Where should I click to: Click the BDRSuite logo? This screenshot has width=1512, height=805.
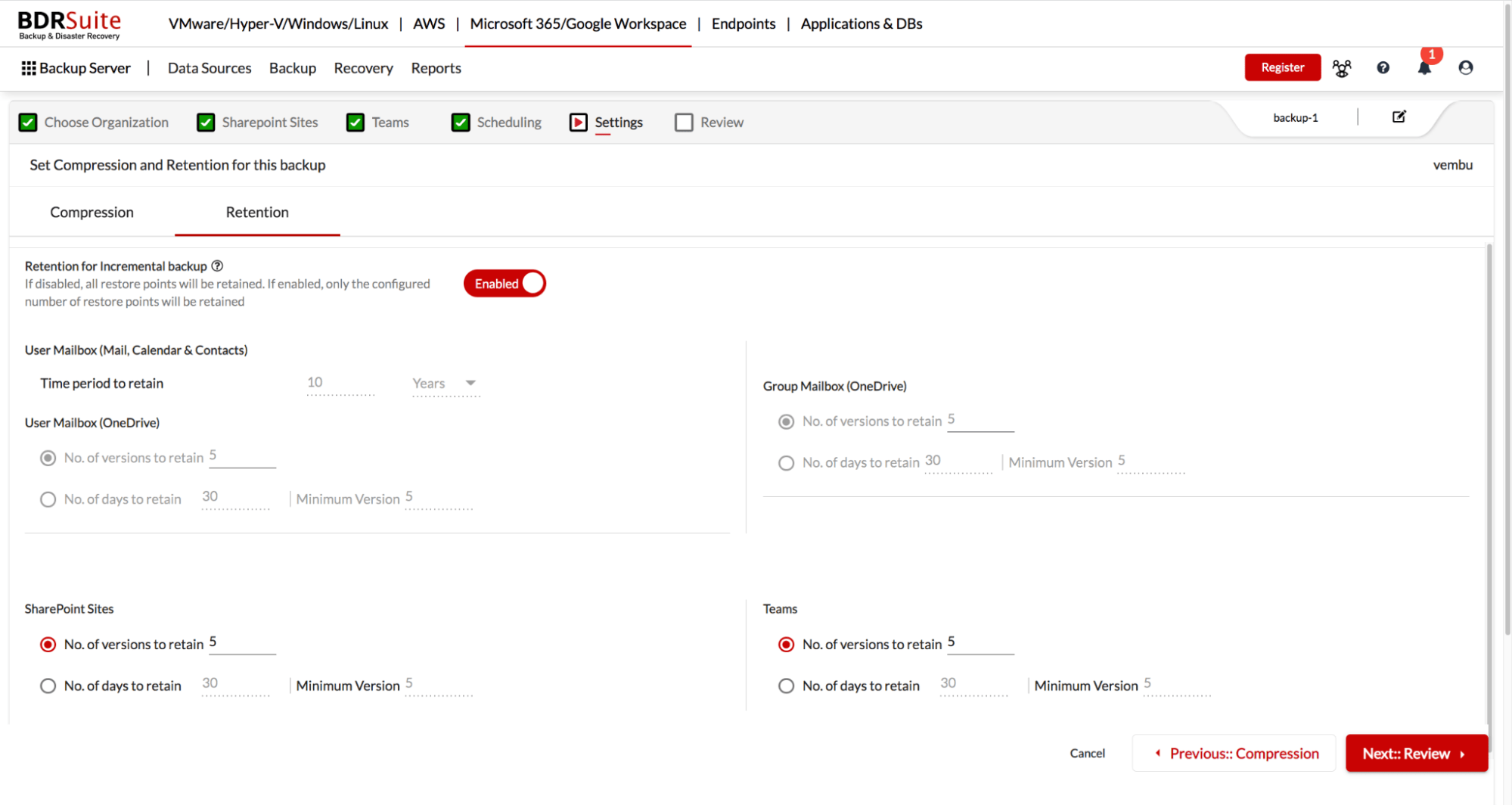[69, 24]
